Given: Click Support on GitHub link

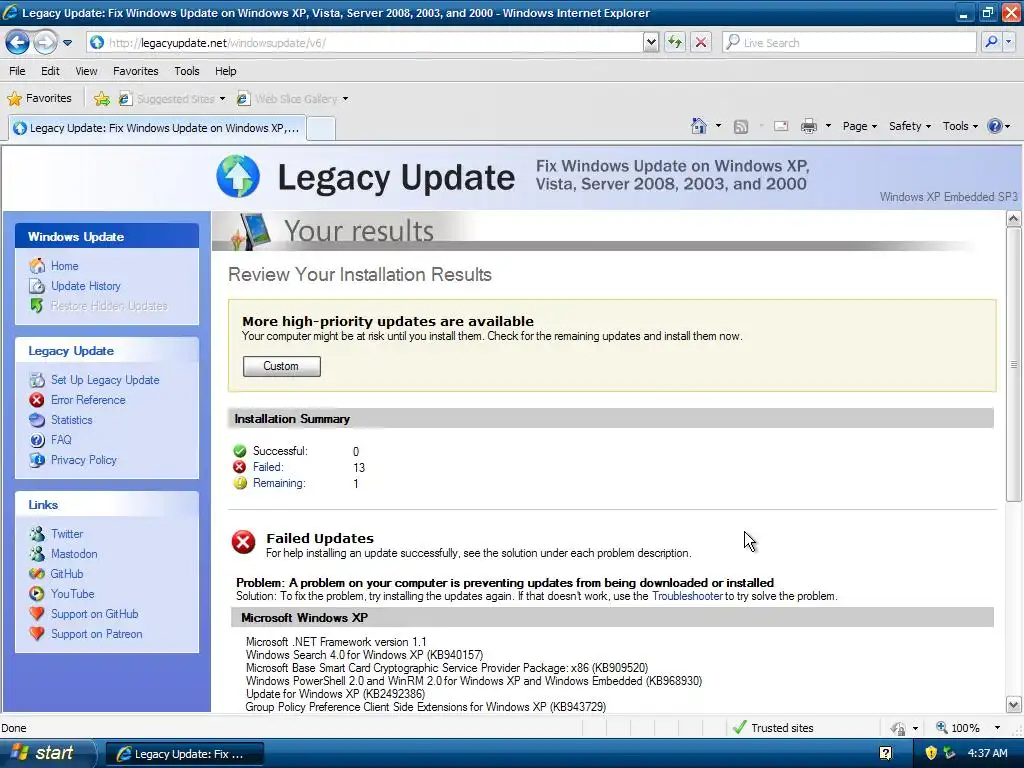Looking at the screenshot, I should [x=95, y=614].
